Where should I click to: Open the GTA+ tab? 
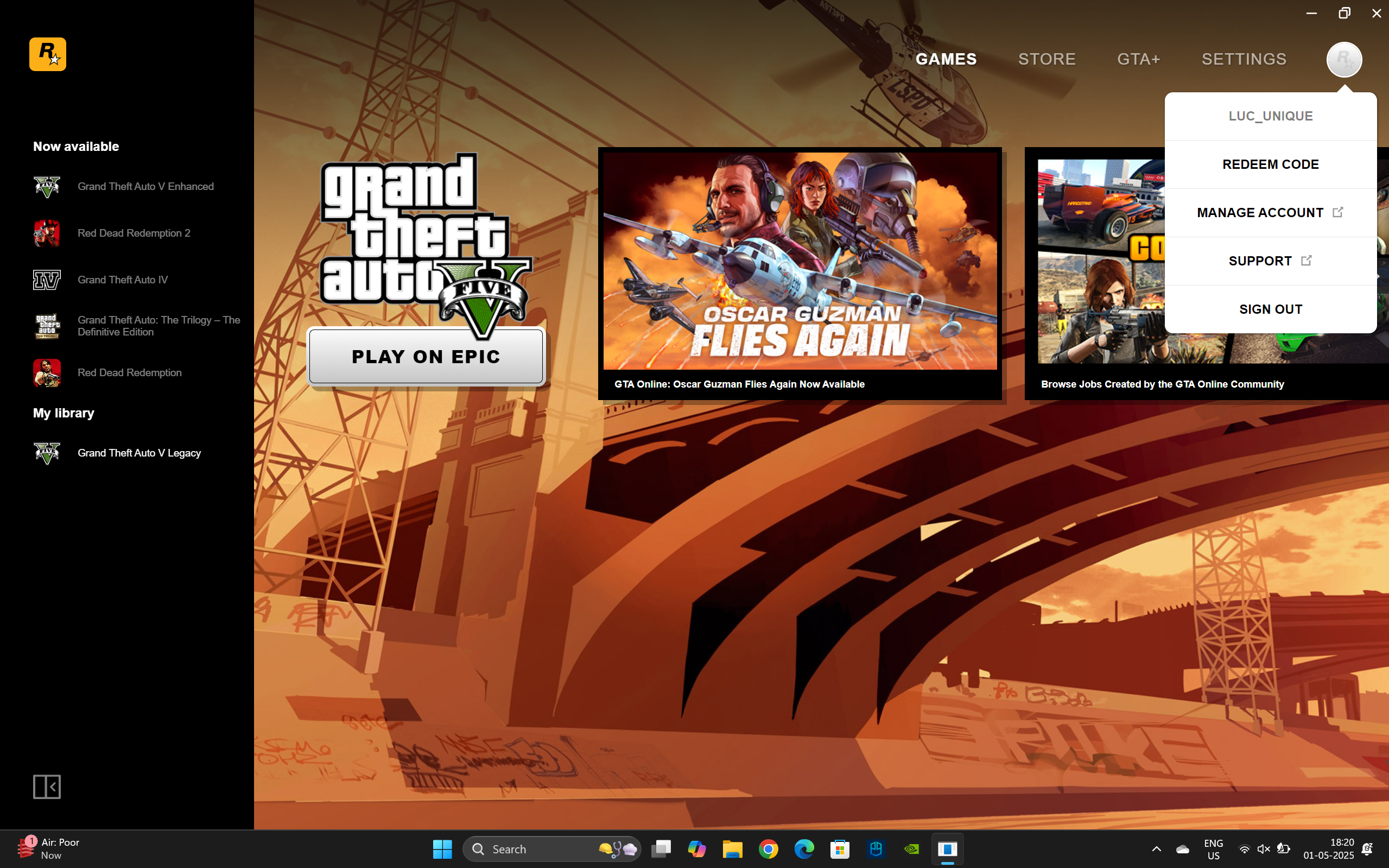click(x=1139, y=59)
